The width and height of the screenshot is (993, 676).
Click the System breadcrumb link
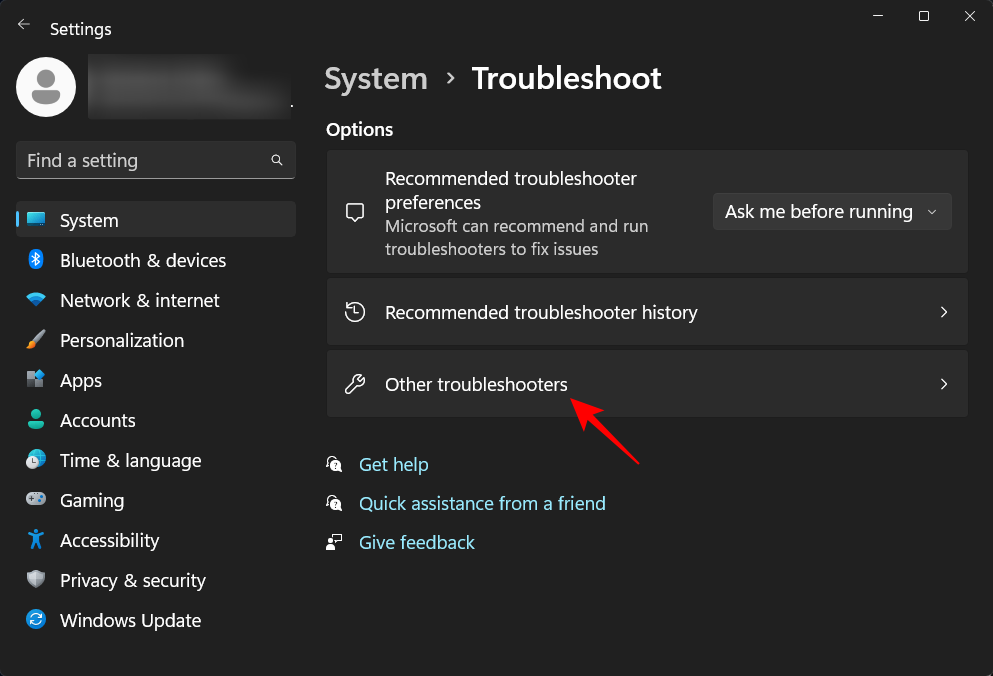376,78
